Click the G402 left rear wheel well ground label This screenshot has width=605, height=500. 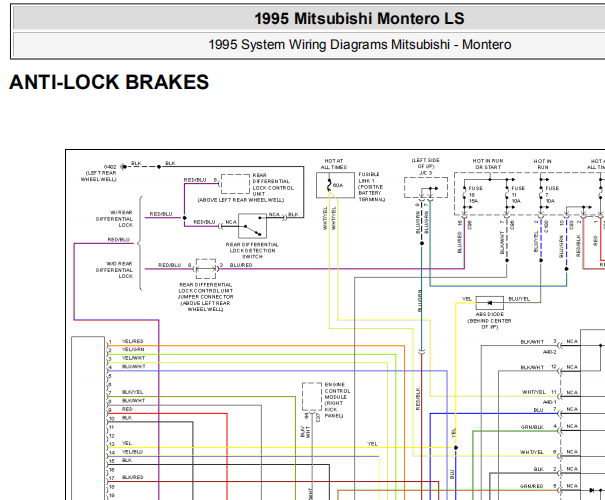(x=99, y=173)
